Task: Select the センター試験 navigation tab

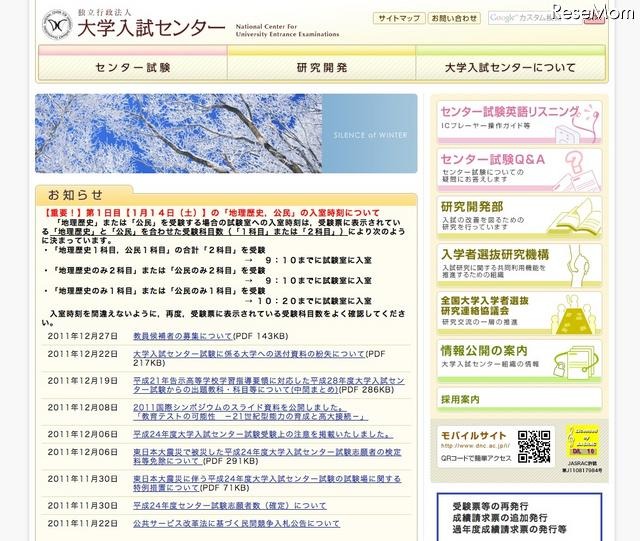Action: click(x=132, y=68)
